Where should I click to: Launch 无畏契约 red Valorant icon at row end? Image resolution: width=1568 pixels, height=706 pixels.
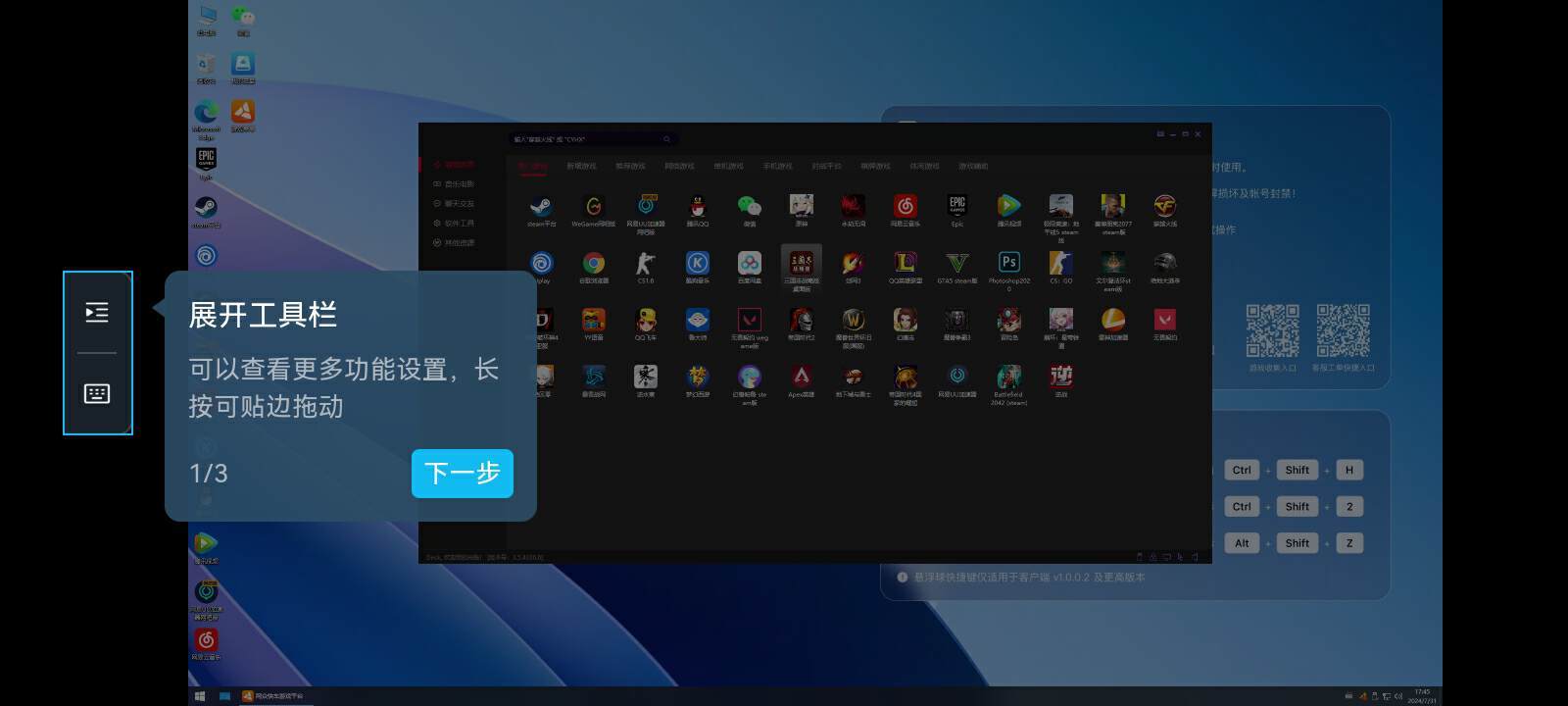tap(1165, 320)
